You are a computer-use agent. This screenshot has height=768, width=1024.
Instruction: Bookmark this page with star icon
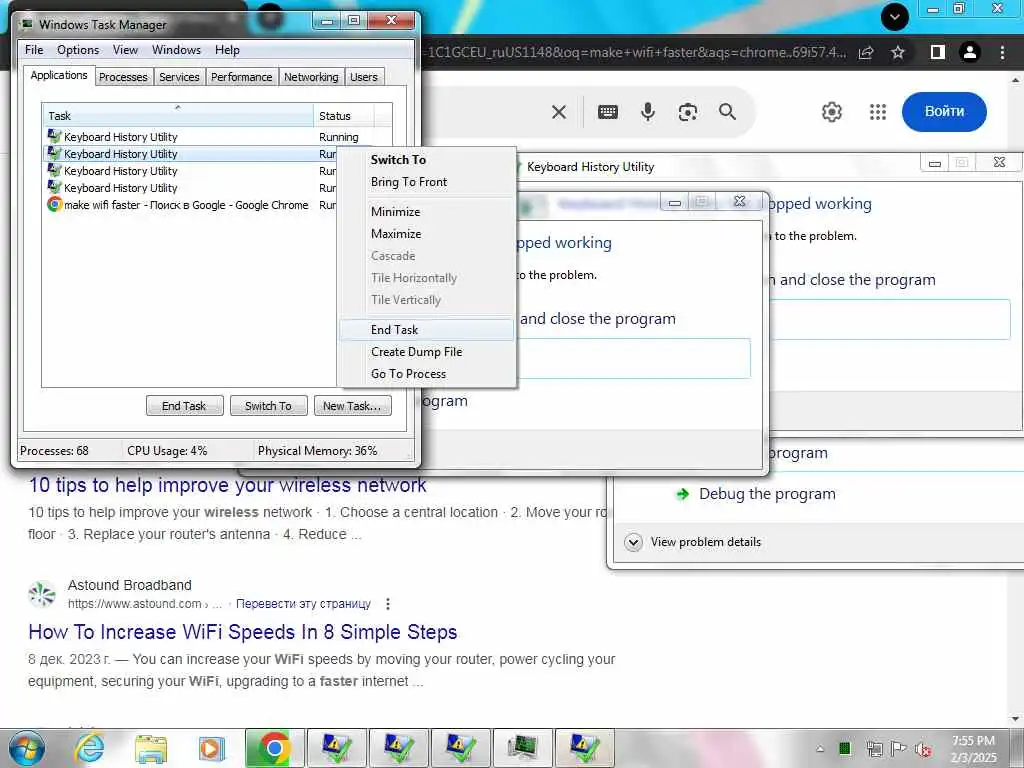898,52
